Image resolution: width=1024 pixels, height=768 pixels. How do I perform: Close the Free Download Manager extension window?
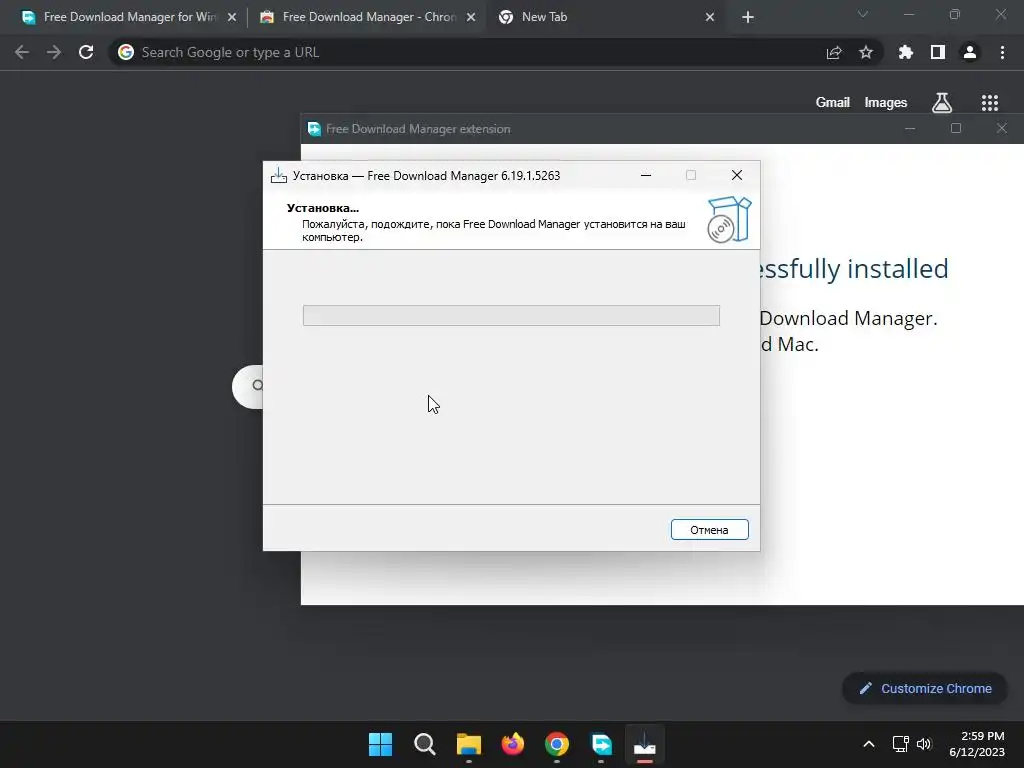(x=1002, y=128)
